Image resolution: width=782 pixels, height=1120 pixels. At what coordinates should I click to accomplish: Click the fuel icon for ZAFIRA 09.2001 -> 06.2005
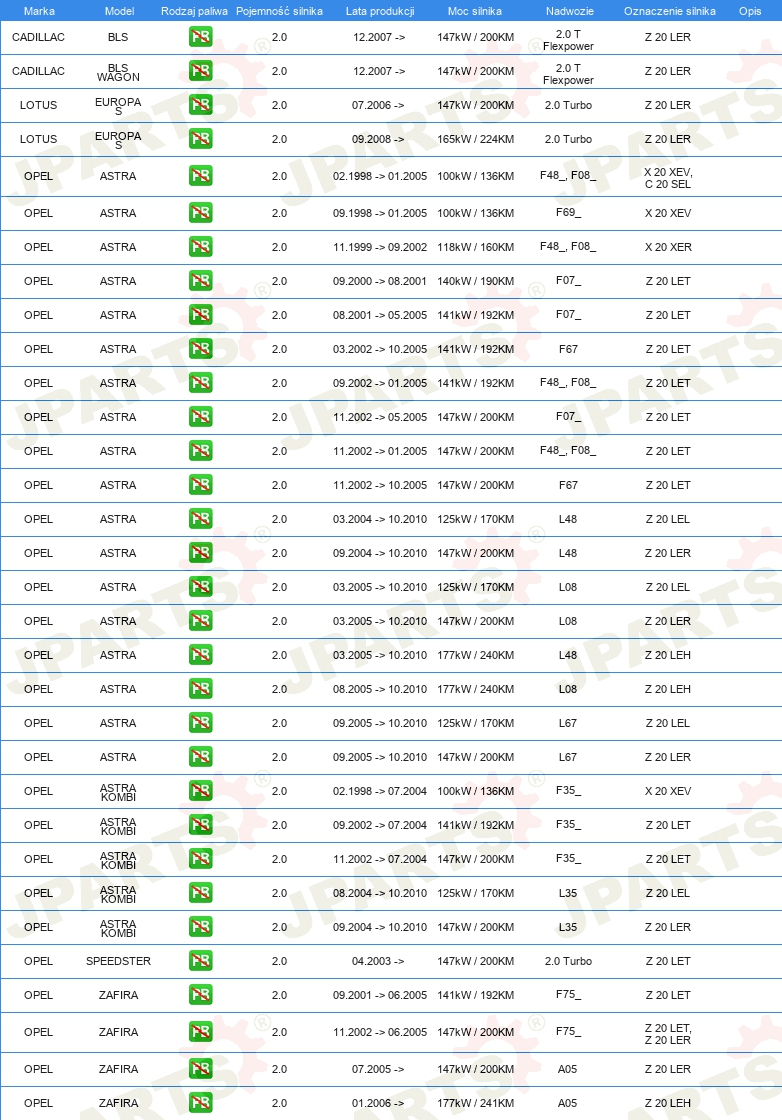click(x=201, y=995)
